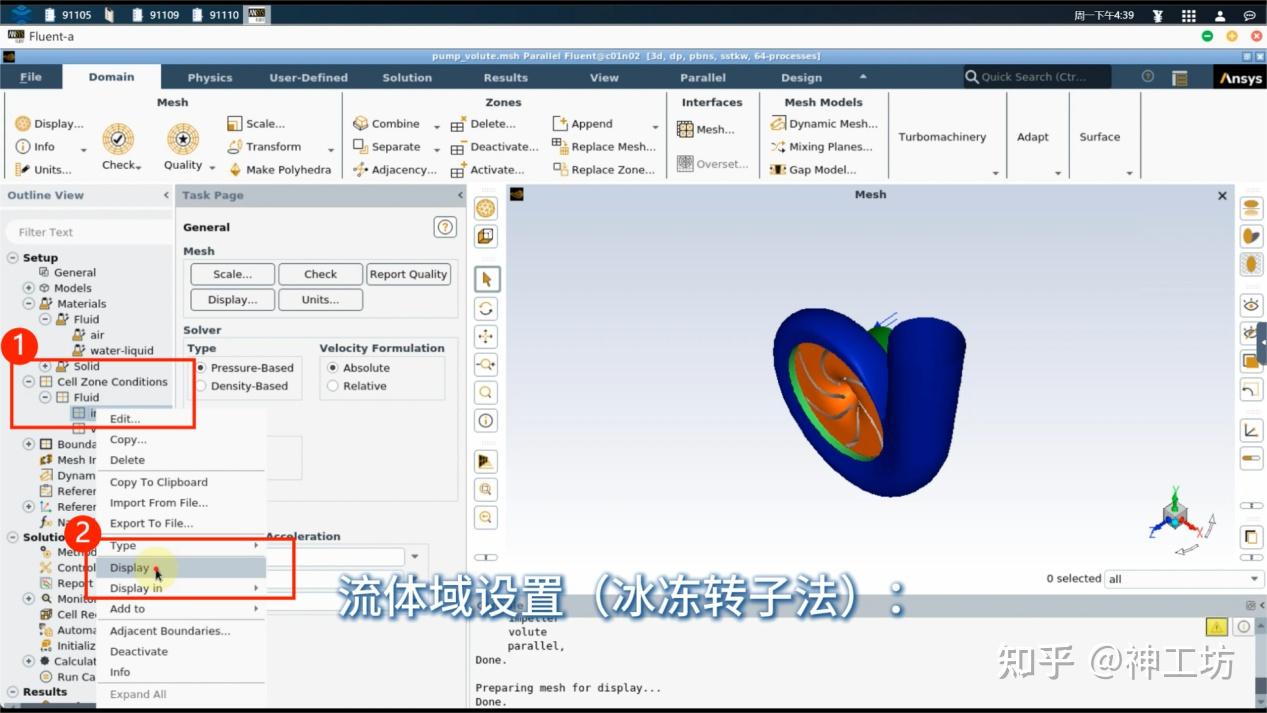Click the Report Quality button

pyautogui.click(x=408, y=274)
